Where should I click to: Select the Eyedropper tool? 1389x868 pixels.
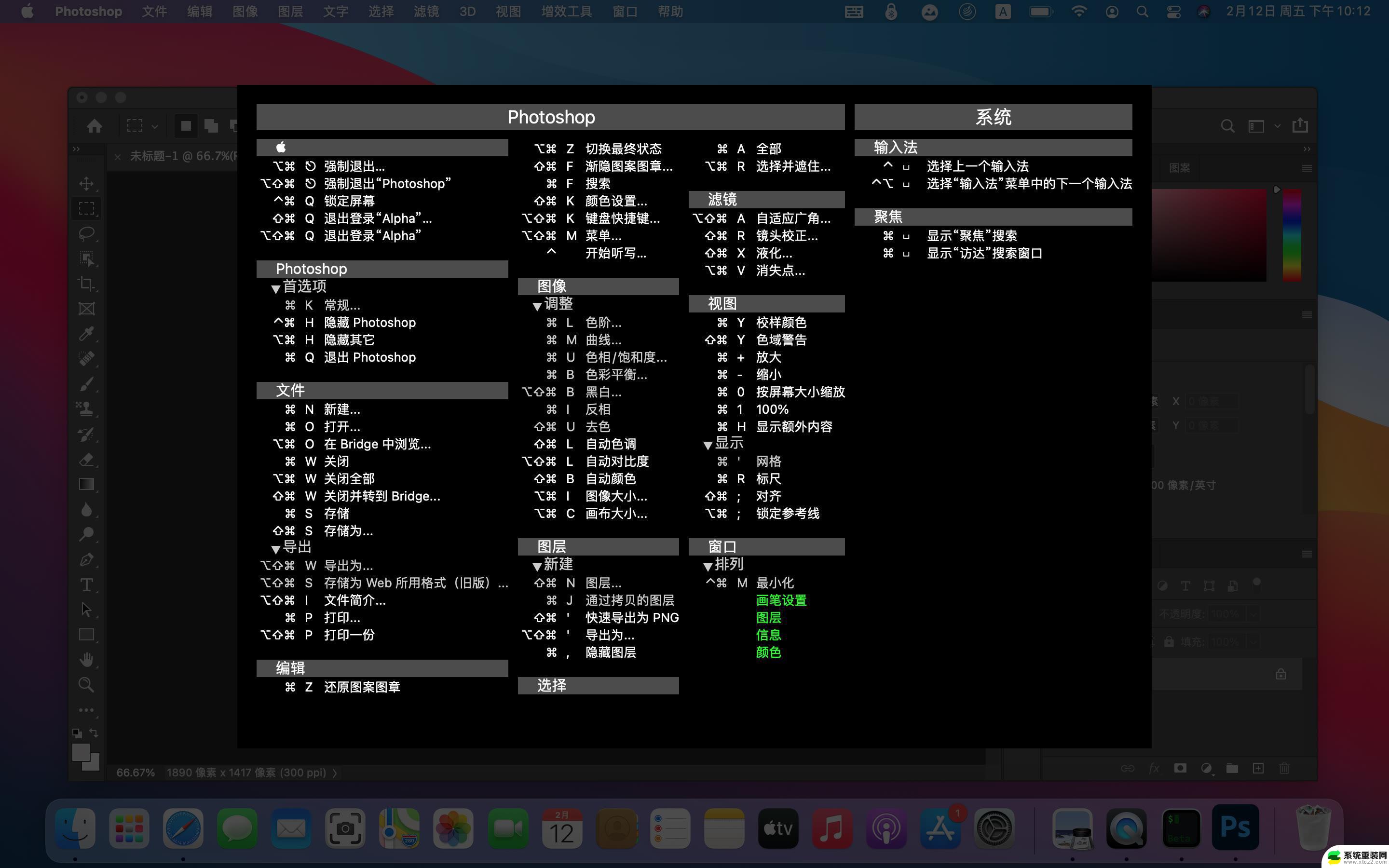[86, 334]
